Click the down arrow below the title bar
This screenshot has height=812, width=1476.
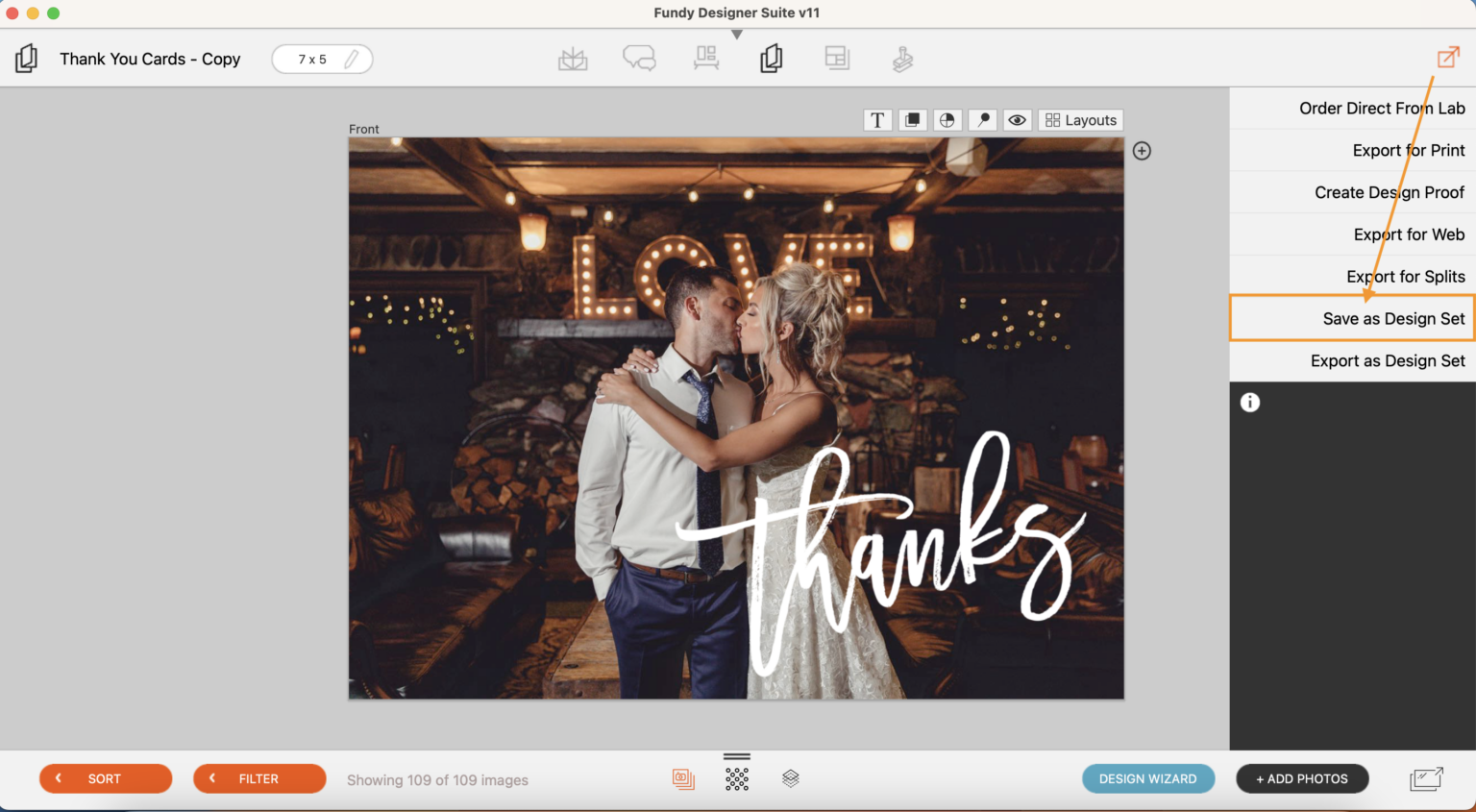tap(737, 33)
